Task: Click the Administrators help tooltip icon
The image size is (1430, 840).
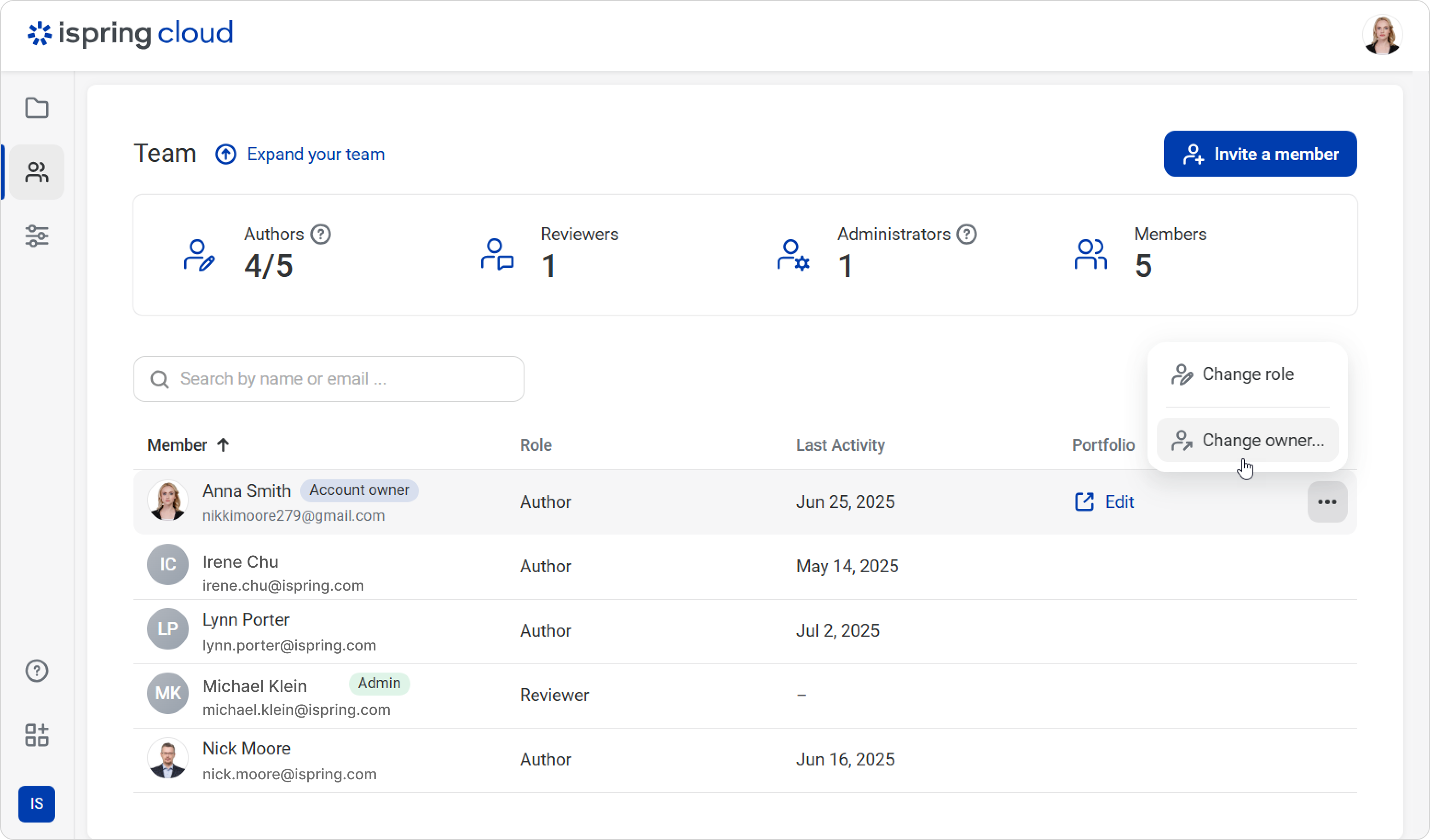Action: 966,234
